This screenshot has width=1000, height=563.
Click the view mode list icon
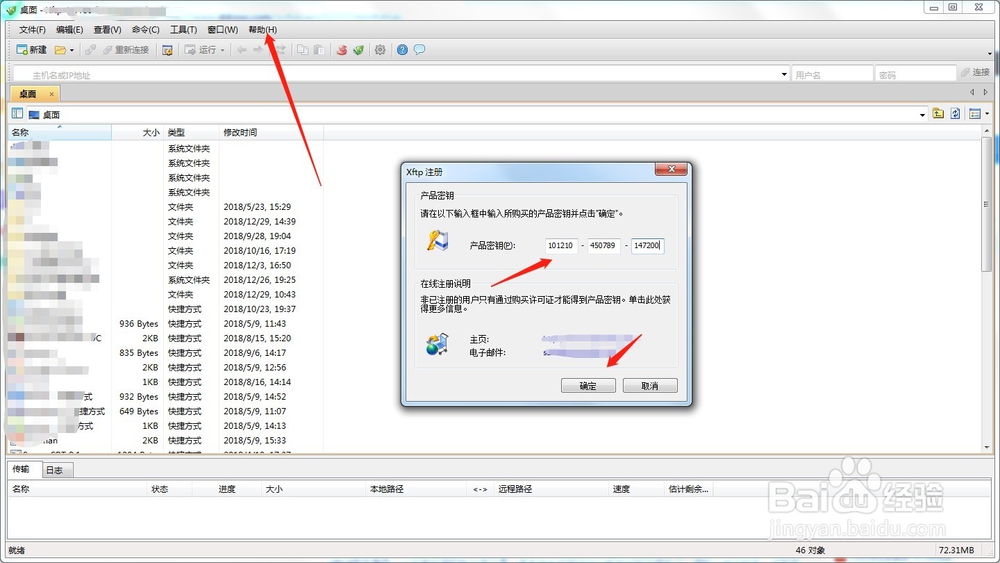click(x=974, y=114)
